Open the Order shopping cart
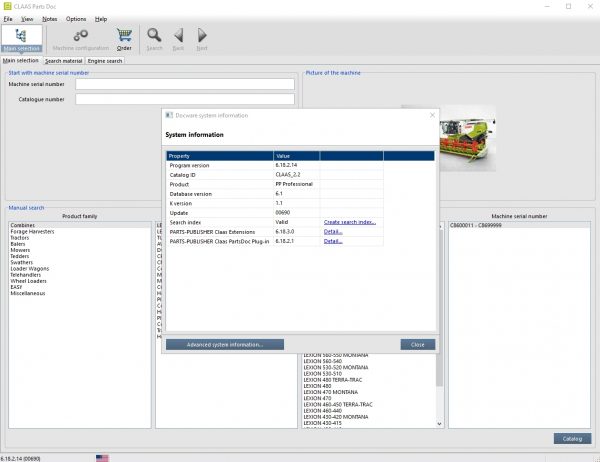The image size is (600, 462). point(124,38)
